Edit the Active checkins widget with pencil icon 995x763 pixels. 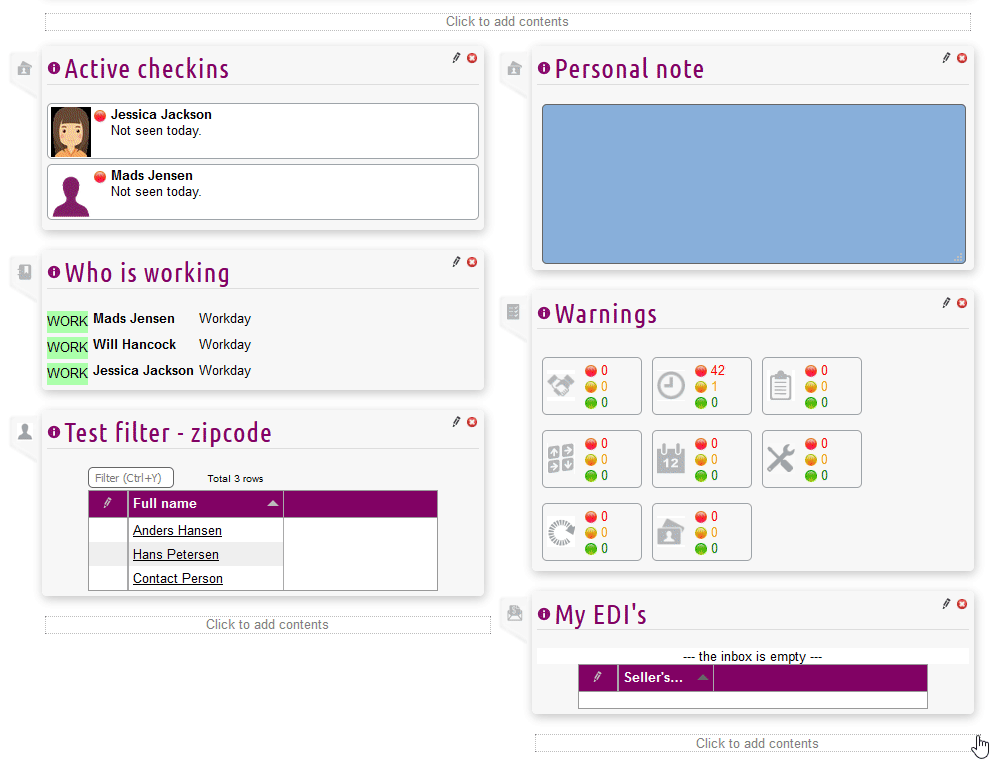point(456,58)
